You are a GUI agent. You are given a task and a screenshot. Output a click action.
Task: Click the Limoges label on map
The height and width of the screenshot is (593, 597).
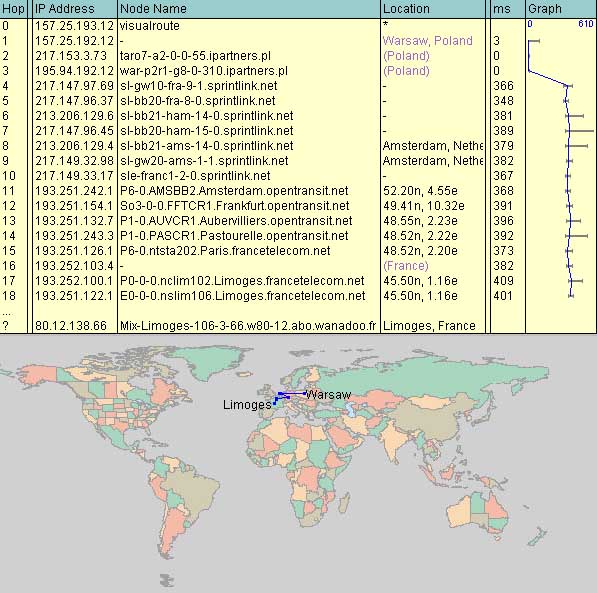(x=247, y=404)
